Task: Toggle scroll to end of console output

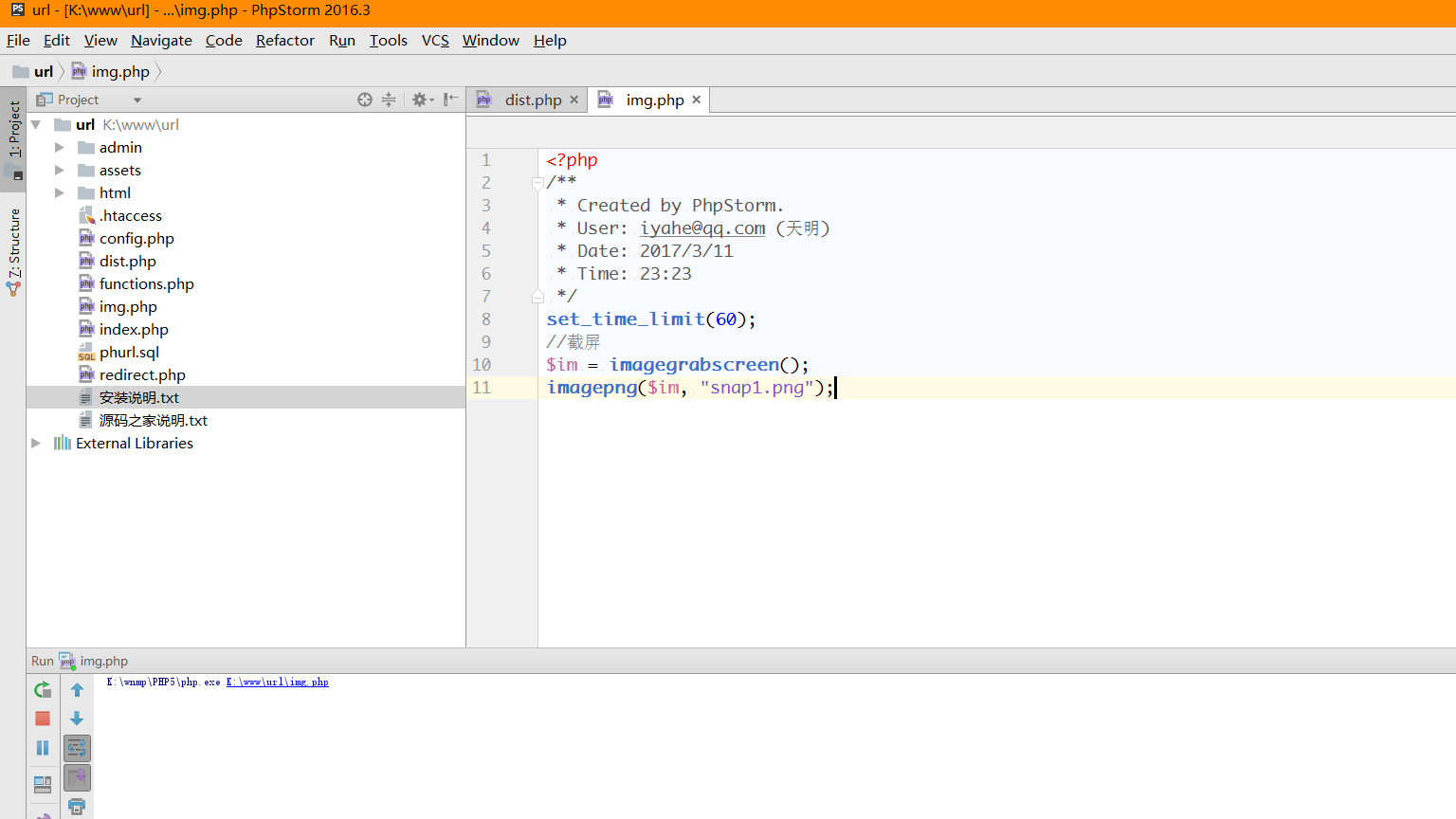Action: (77, 777)
